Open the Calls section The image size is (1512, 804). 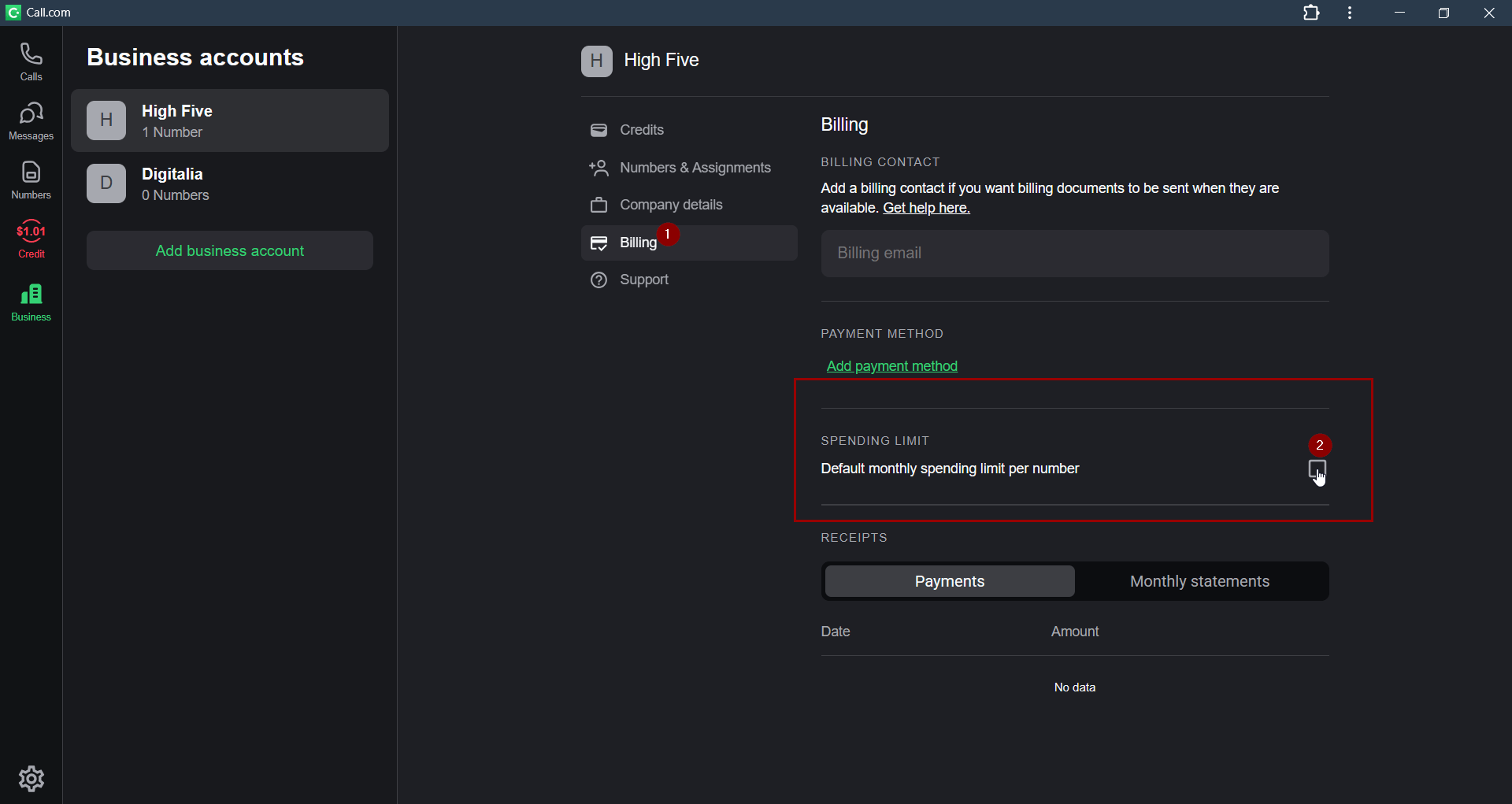(31, 62)
